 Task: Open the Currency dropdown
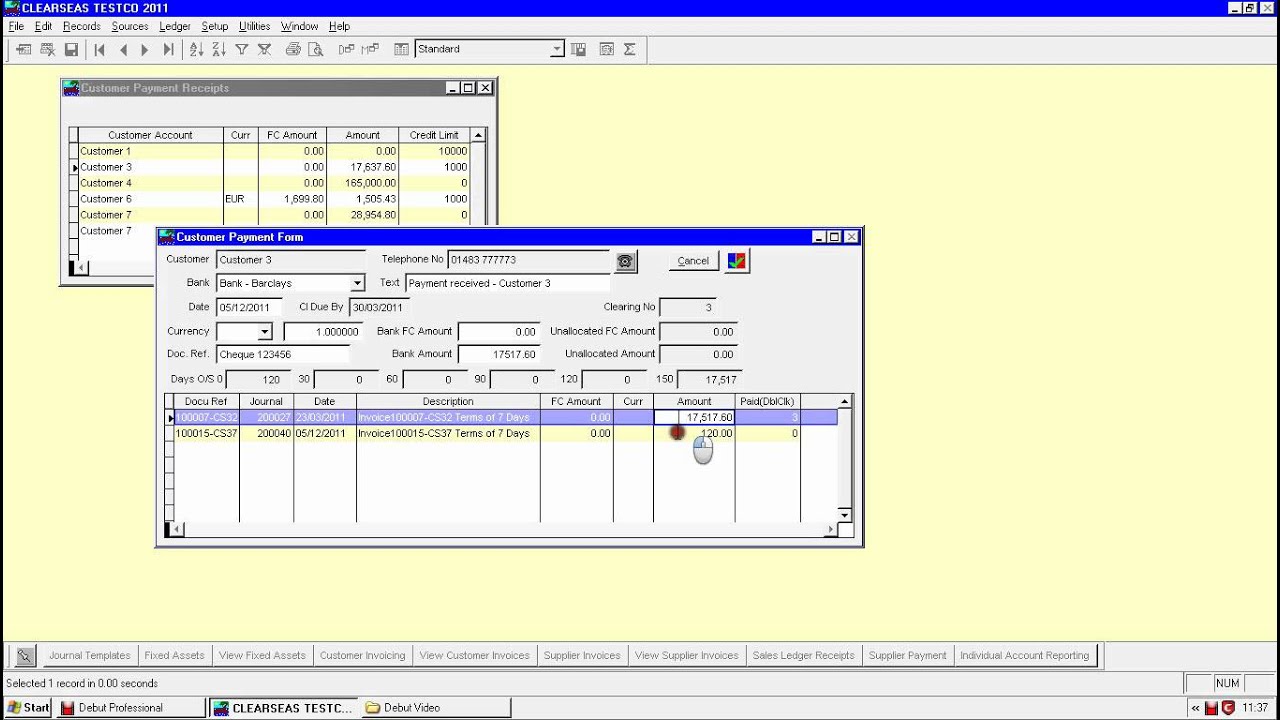tap(265, 332)
